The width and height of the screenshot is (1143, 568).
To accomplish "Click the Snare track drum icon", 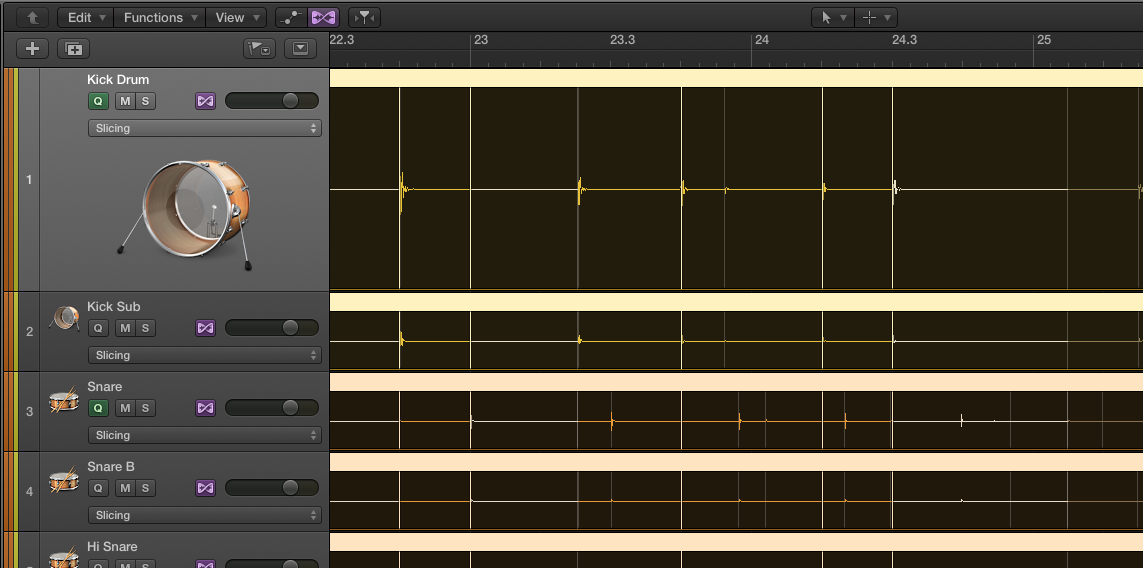I will coord(64,400).
